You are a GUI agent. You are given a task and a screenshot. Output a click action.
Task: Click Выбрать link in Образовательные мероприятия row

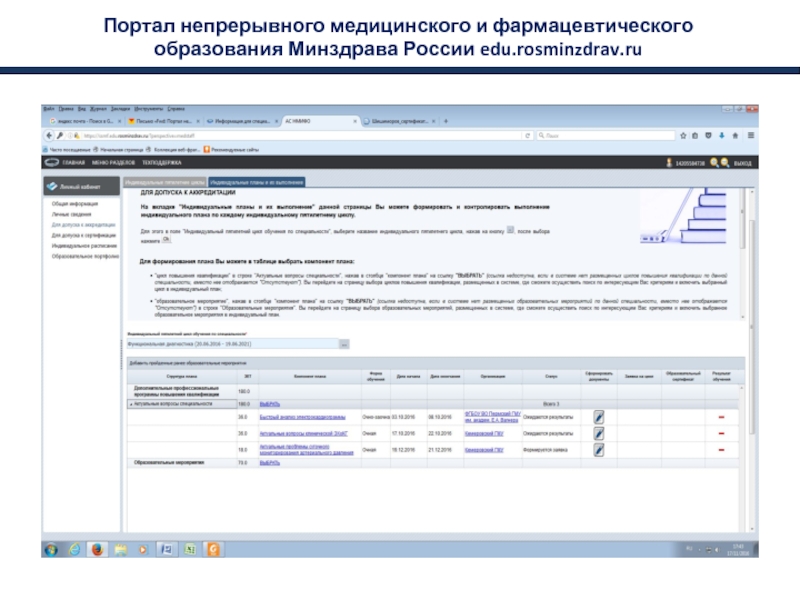(269, 463)
